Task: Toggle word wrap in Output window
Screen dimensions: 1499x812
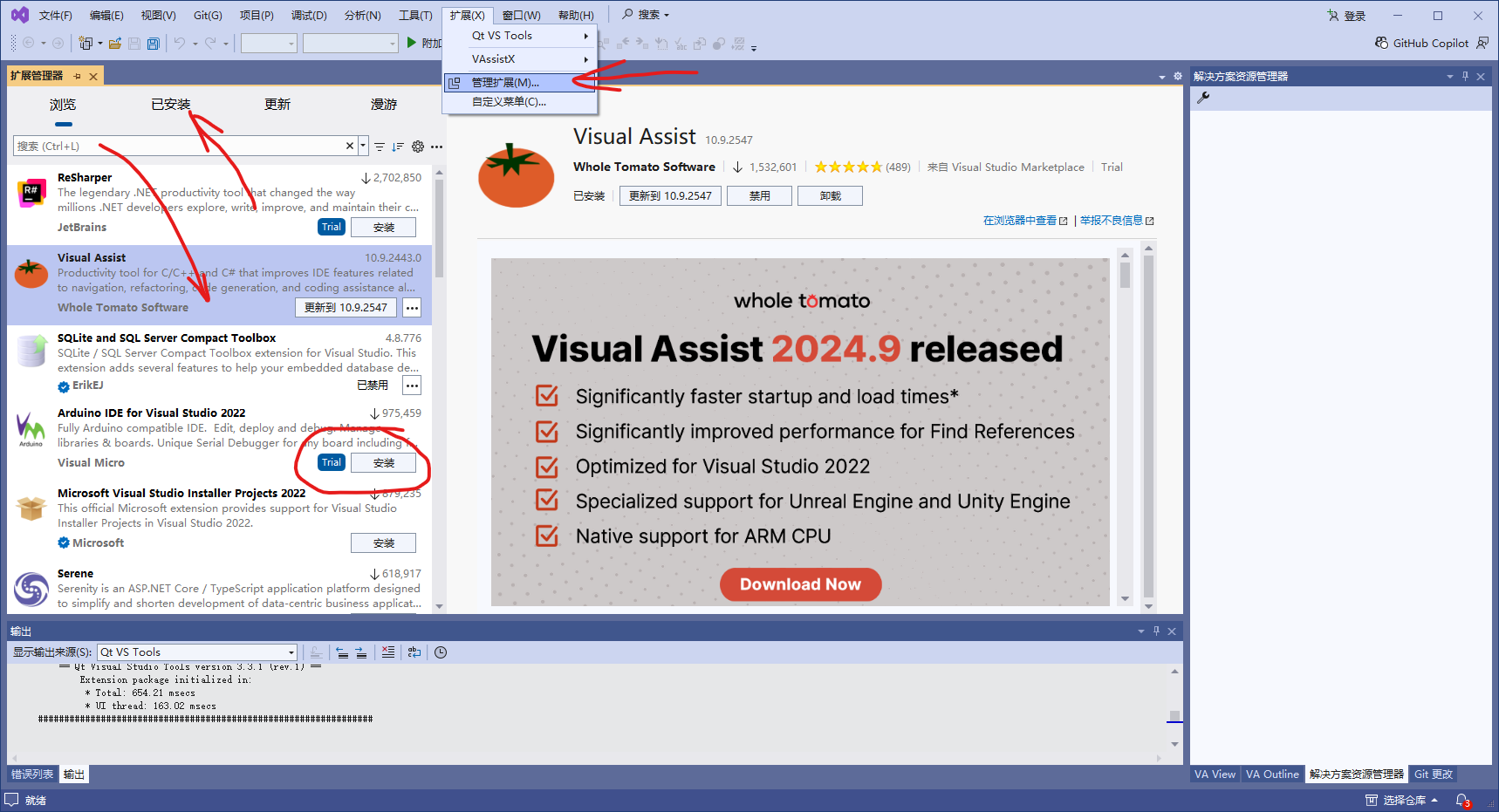Action: pos(414,652)
